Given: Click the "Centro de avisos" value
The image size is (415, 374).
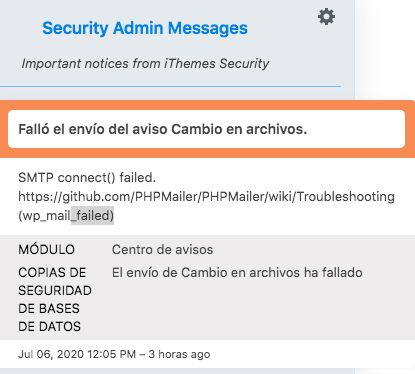Looking at the screenshot, I should point(162,249).
